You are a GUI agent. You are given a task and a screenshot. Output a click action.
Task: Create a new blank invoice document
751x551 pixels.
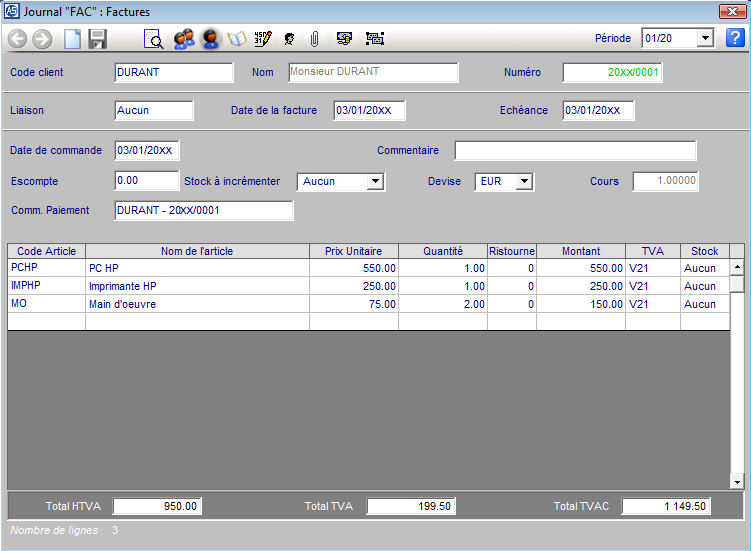tap(72, 39)
